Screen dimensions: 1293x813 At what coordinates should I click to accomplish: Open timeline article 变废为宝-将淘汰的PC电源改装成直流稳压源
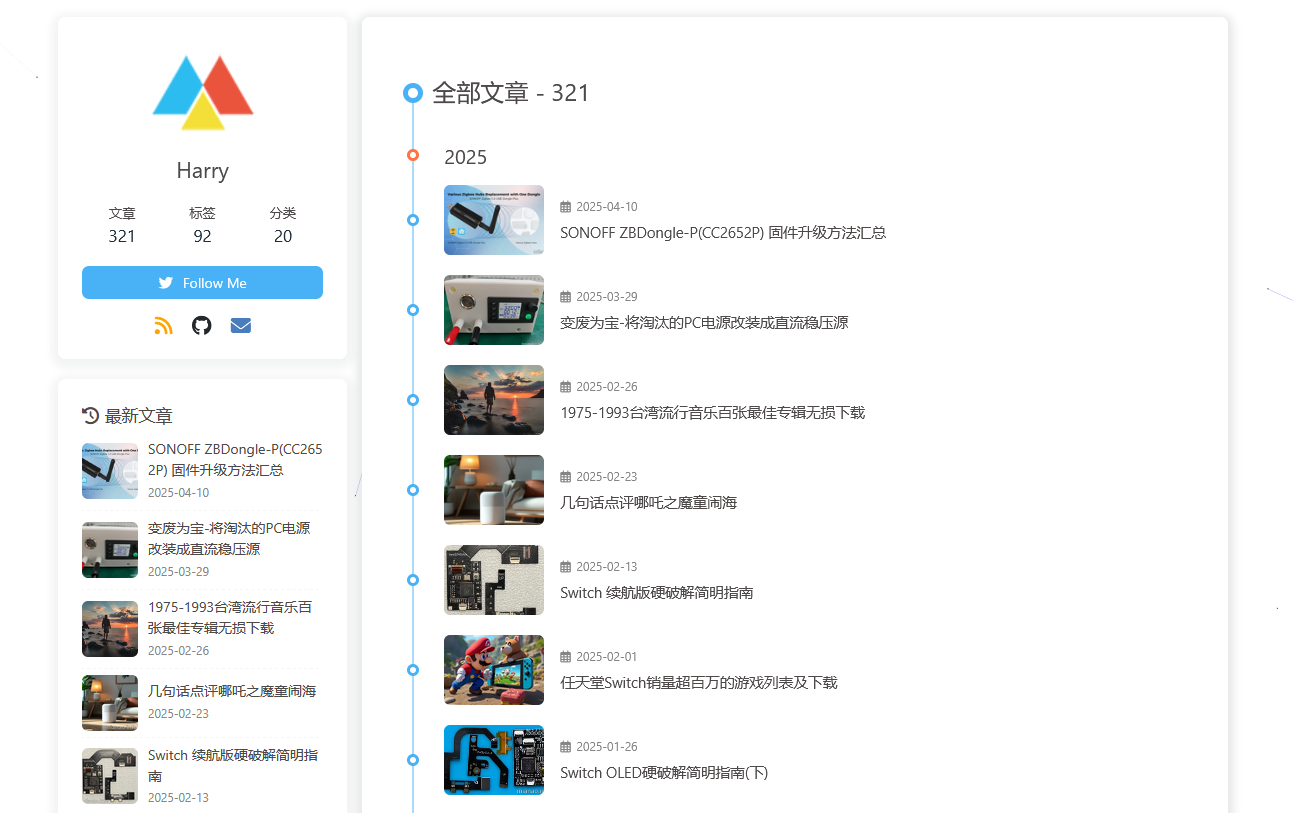point(704,323)
